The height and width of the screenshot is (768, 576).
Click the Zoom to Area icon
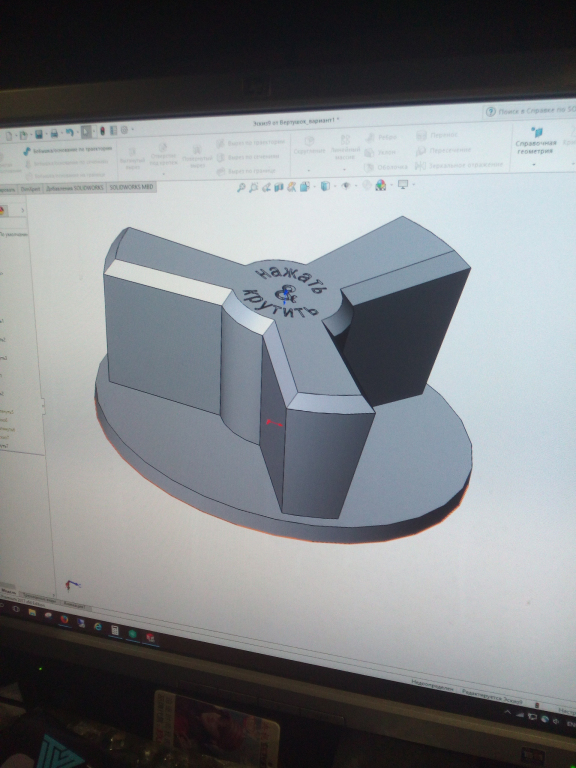(x=254, y=187)
